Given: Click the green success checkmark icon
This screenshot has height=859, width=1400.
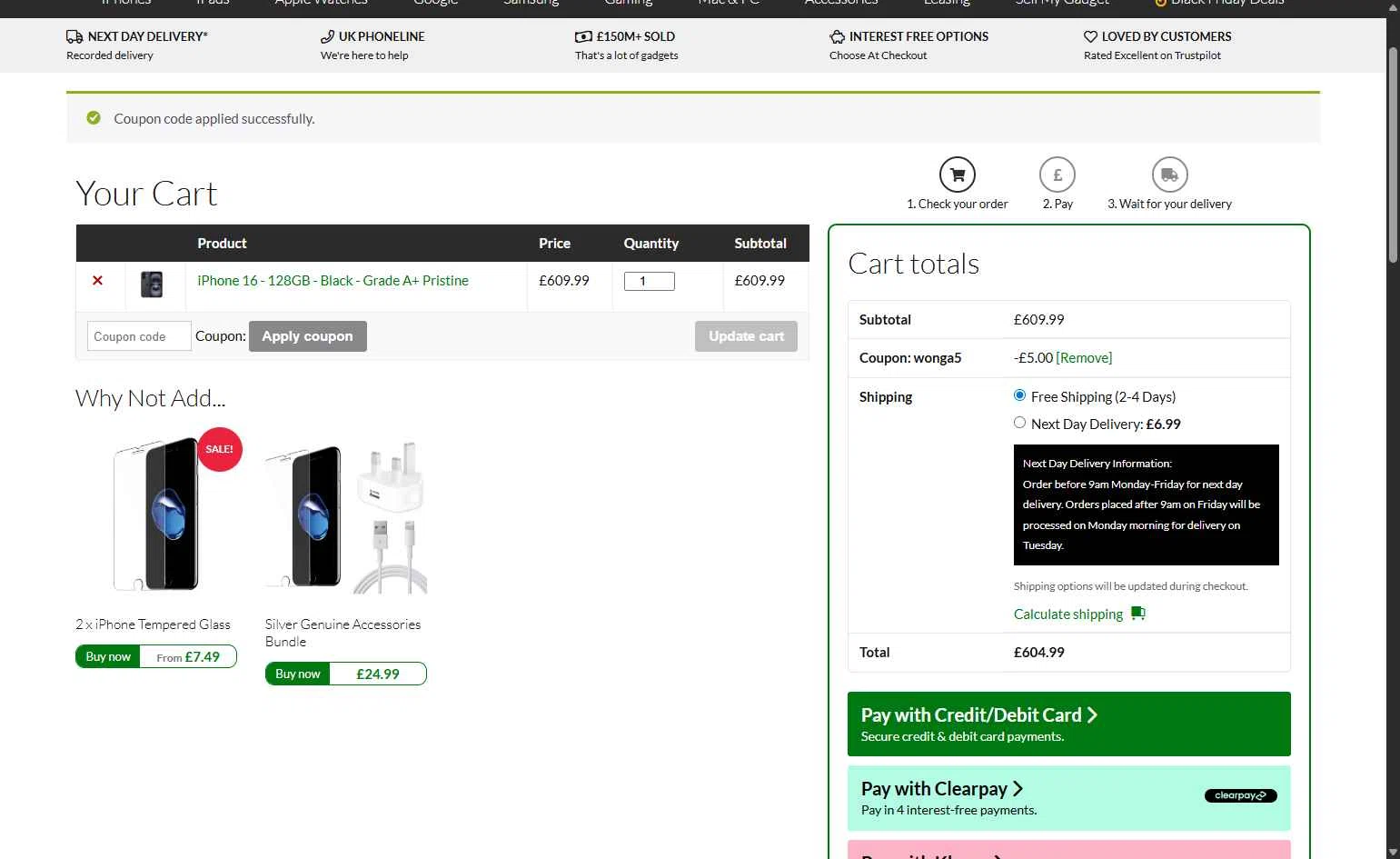Looking at the screenshot, I should pos(94,118).
